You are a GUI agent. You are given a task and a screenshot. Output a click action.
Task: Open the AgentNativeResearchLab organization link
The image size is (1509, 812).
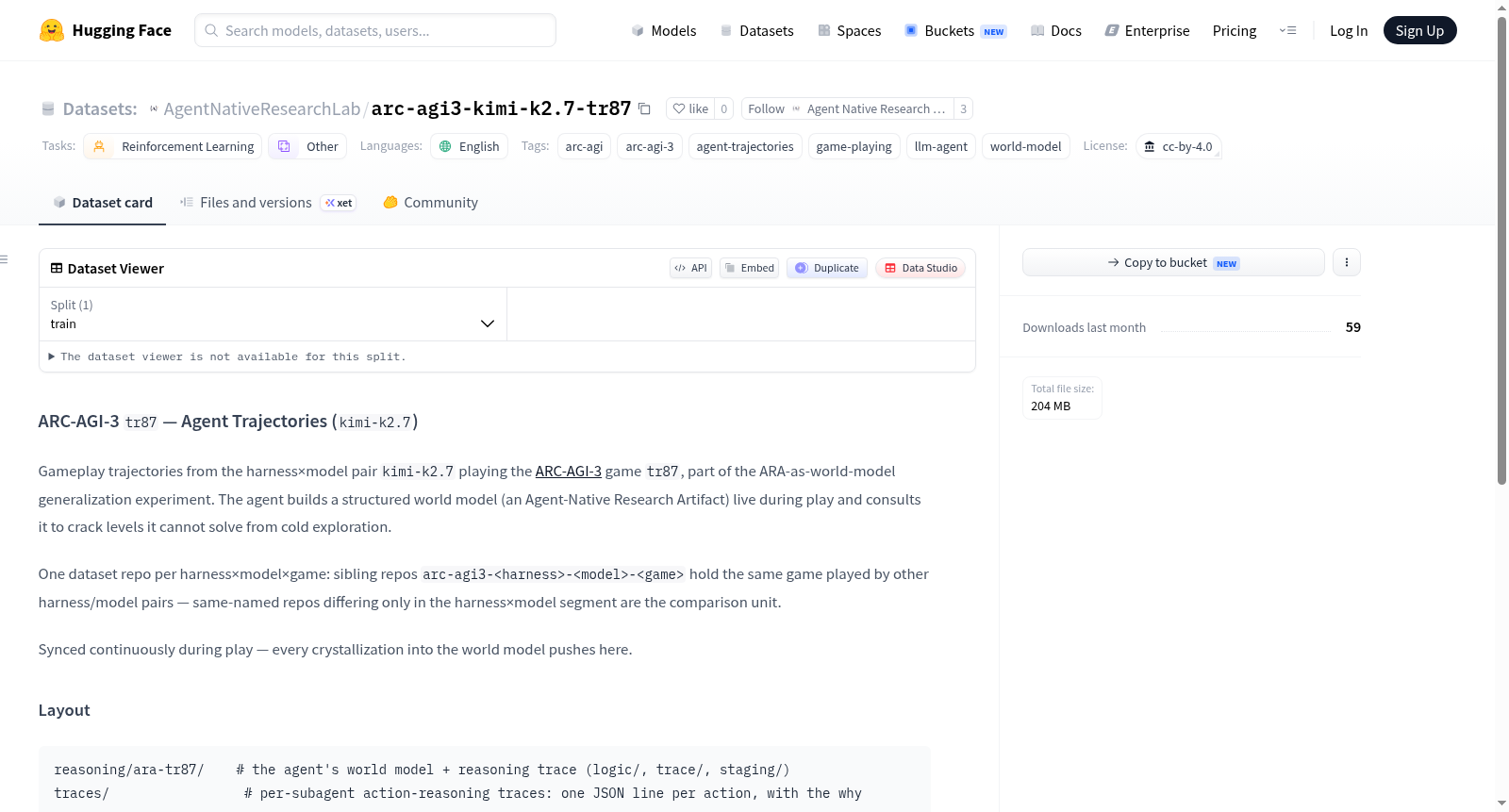coord(261,108)
